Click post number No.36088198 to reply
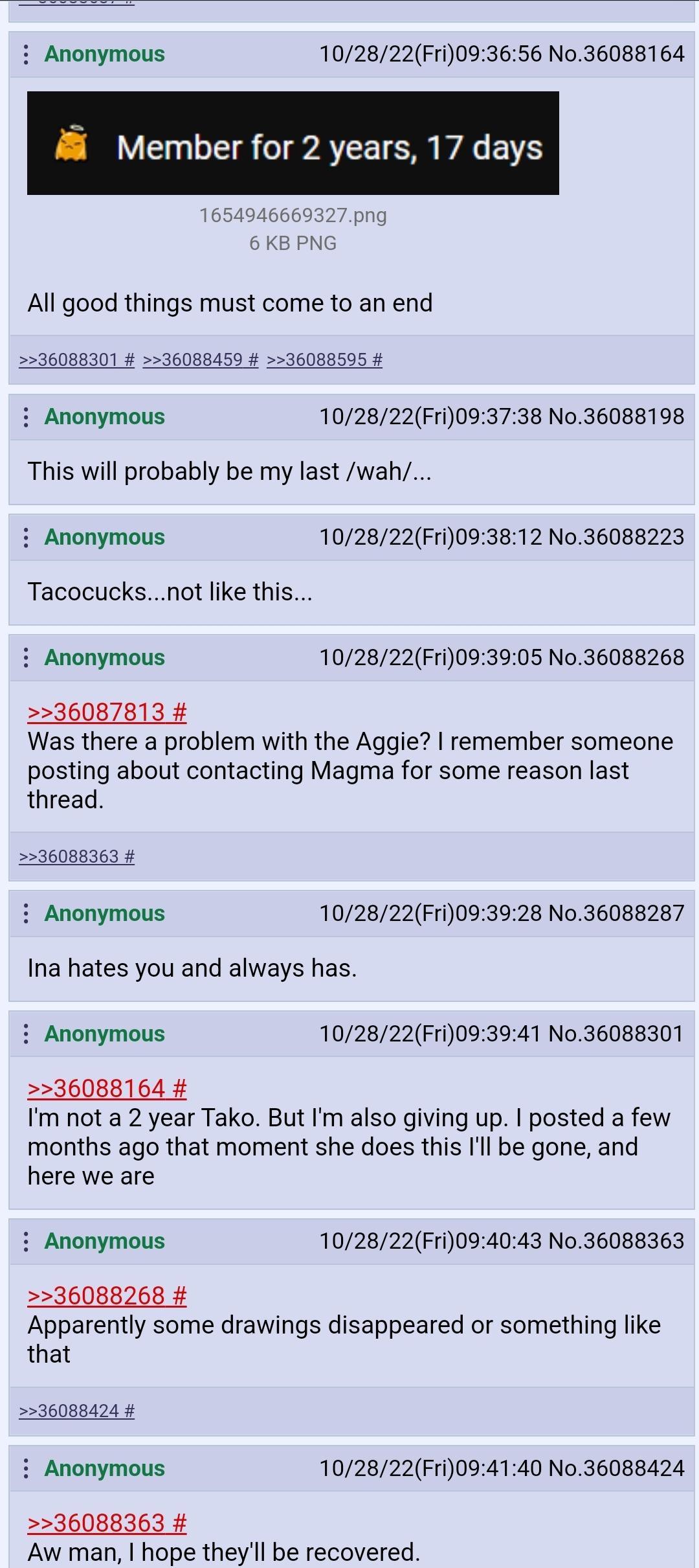This screenshot has width=699, height=1568. [x=616, y=416]
